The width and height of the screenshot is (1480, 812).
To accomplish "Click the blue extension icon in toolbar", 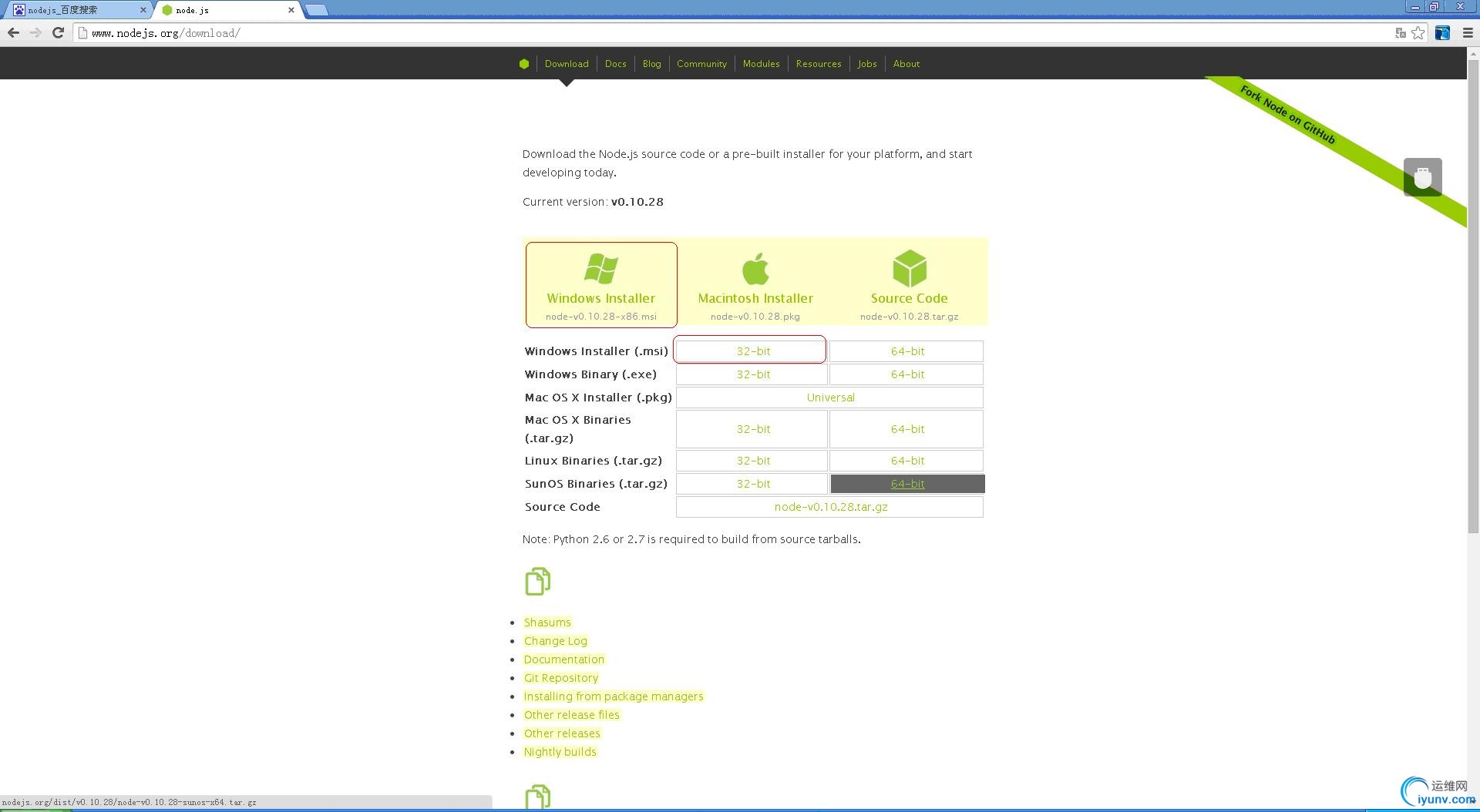I will coord(1442,32).
